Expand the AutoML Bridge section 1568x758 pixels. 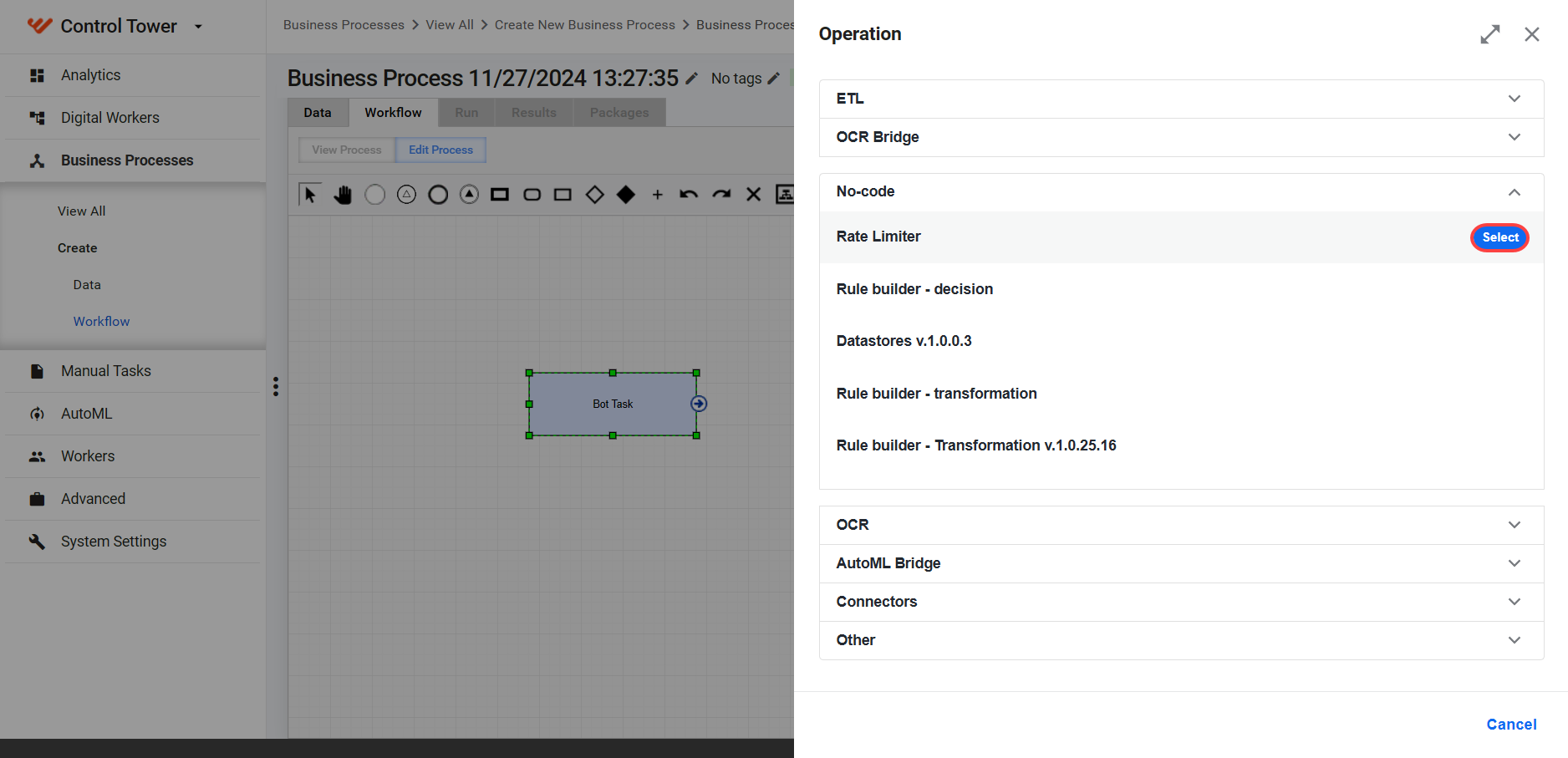coord(1181,563)
